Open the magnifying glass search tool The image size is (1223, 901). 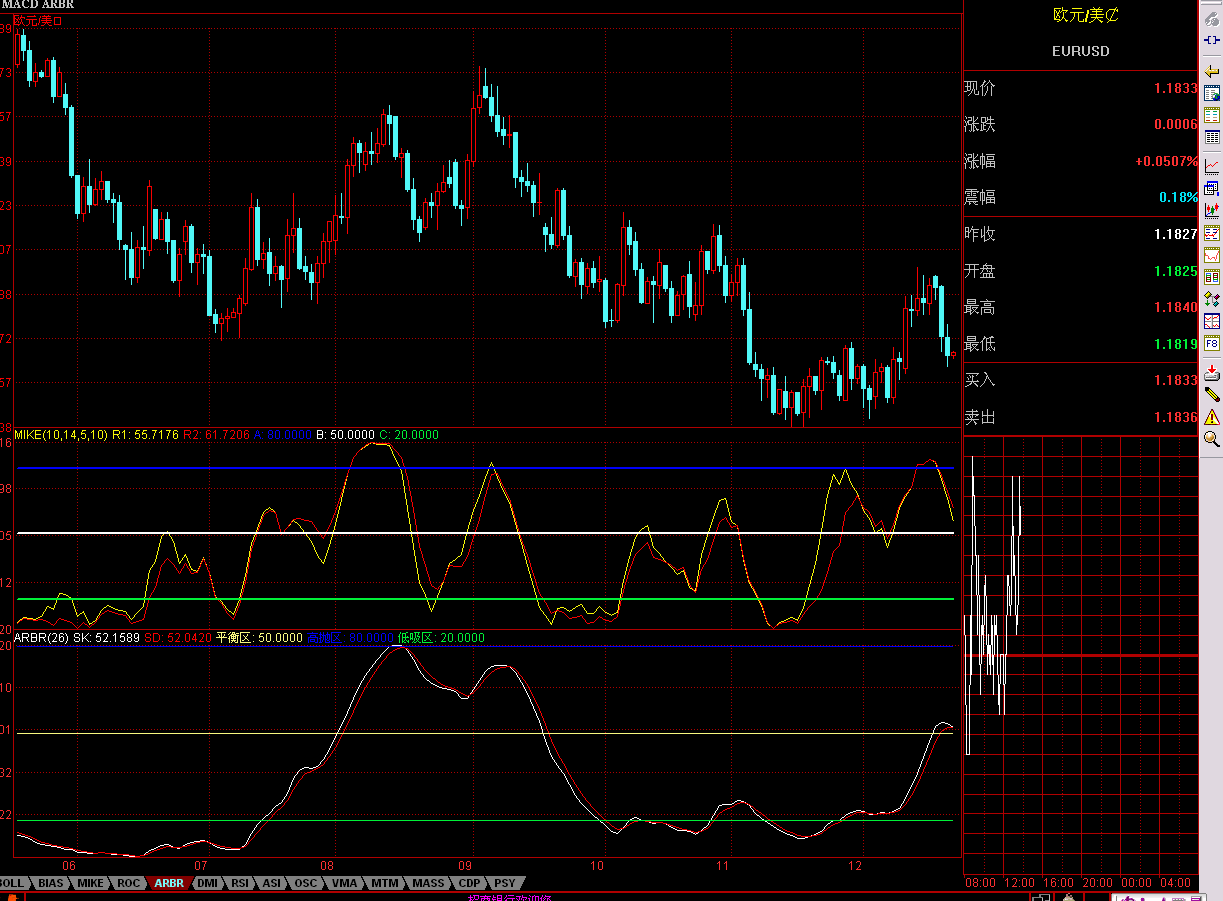1211,438
